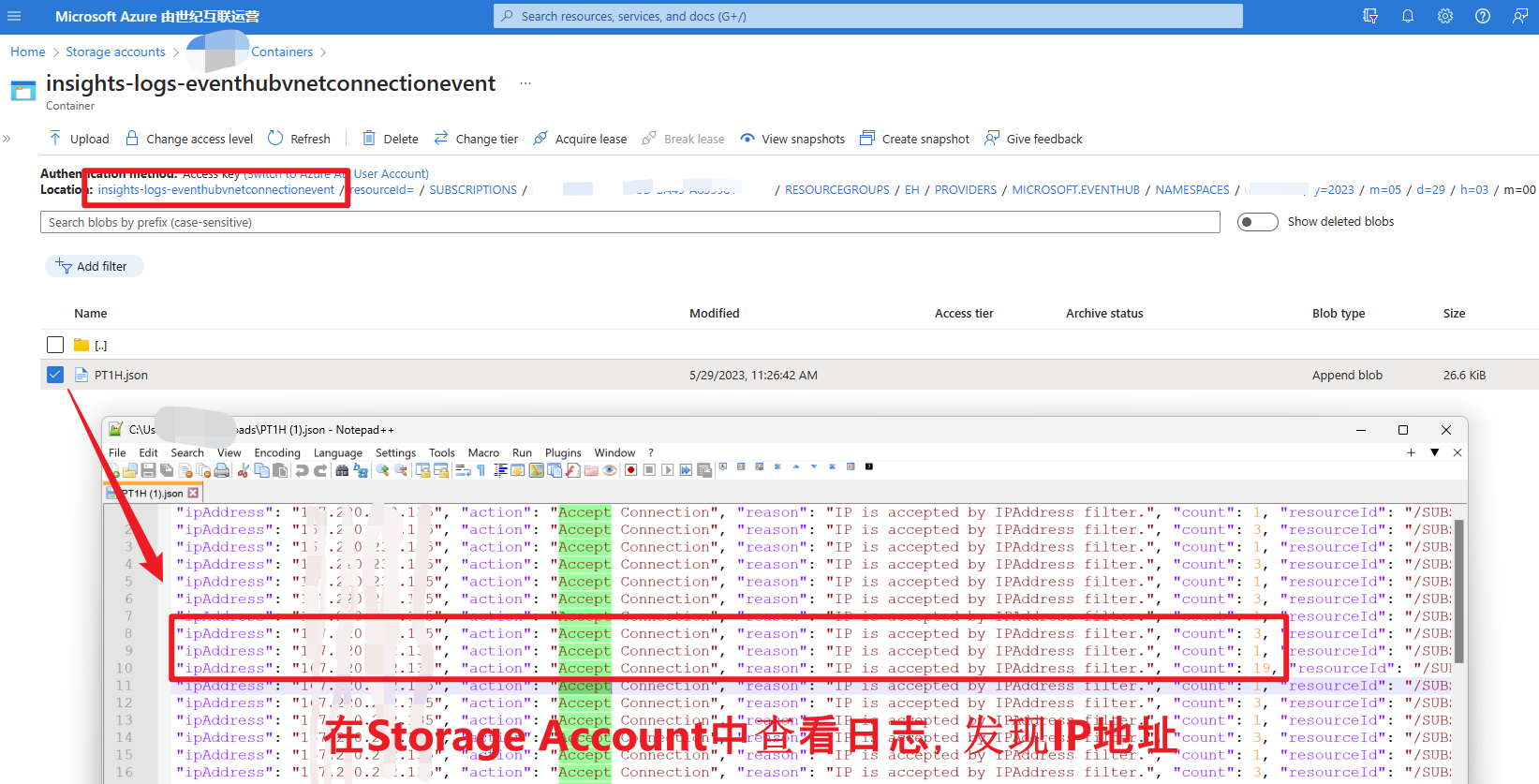Image resolution: width=1539 pixels, height=784 pixels.
Task: Open the Azure portal hamburger menu
Action: (x=14, y=16)
